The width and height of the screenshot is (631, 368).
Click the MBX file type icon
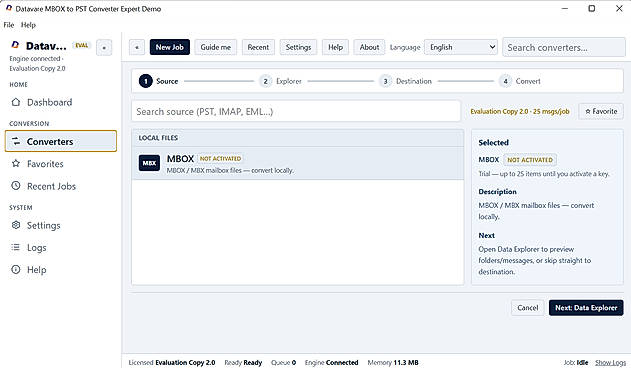pyautogui.click(x=149, y=163)
